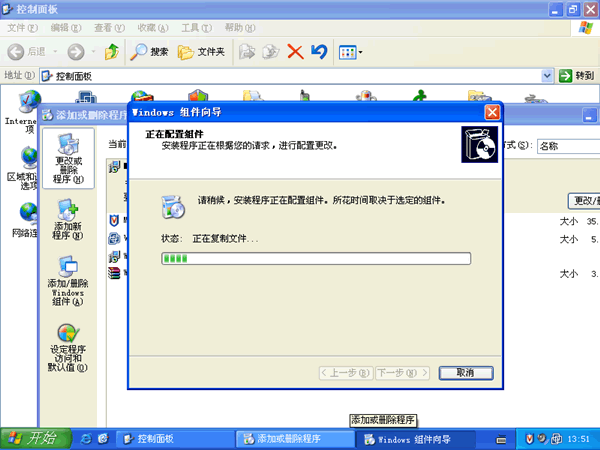Image resolution: width=600 pixels, height=450 pixels.
Task: Click the red Delete X toolbar icon
Action: [295, 52]
